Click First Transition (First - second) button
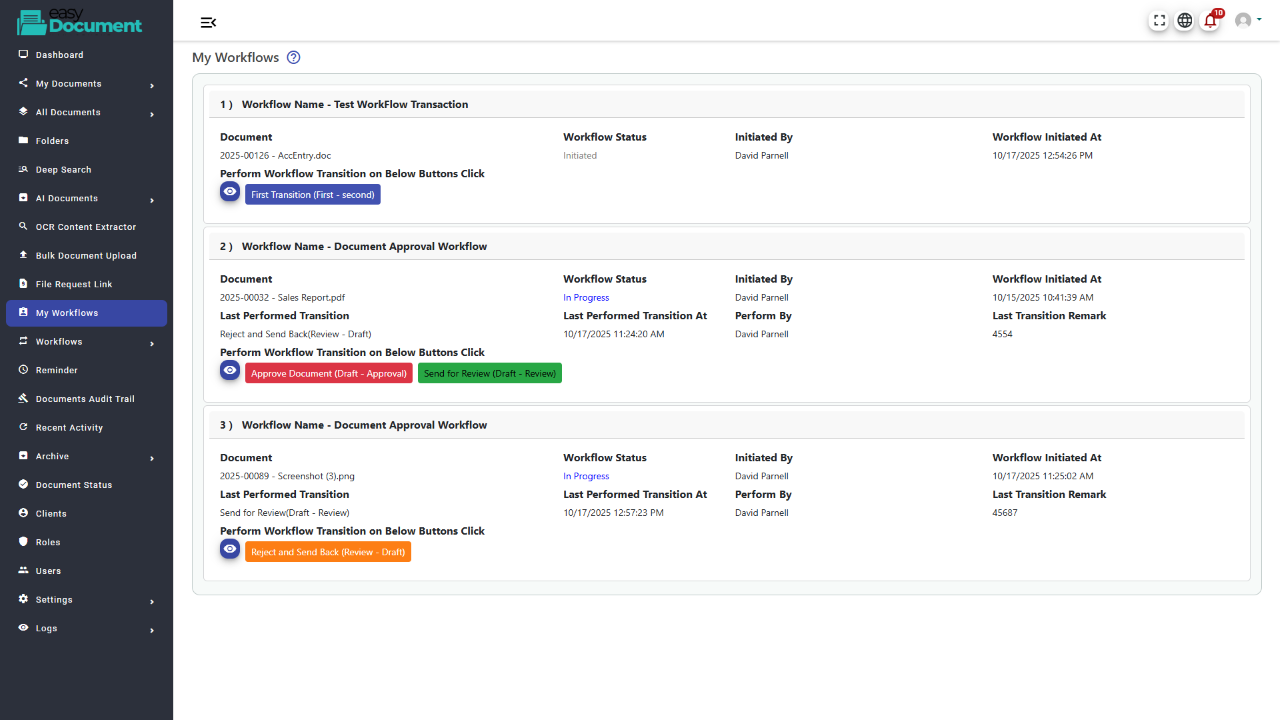 (x=313, y=195)
